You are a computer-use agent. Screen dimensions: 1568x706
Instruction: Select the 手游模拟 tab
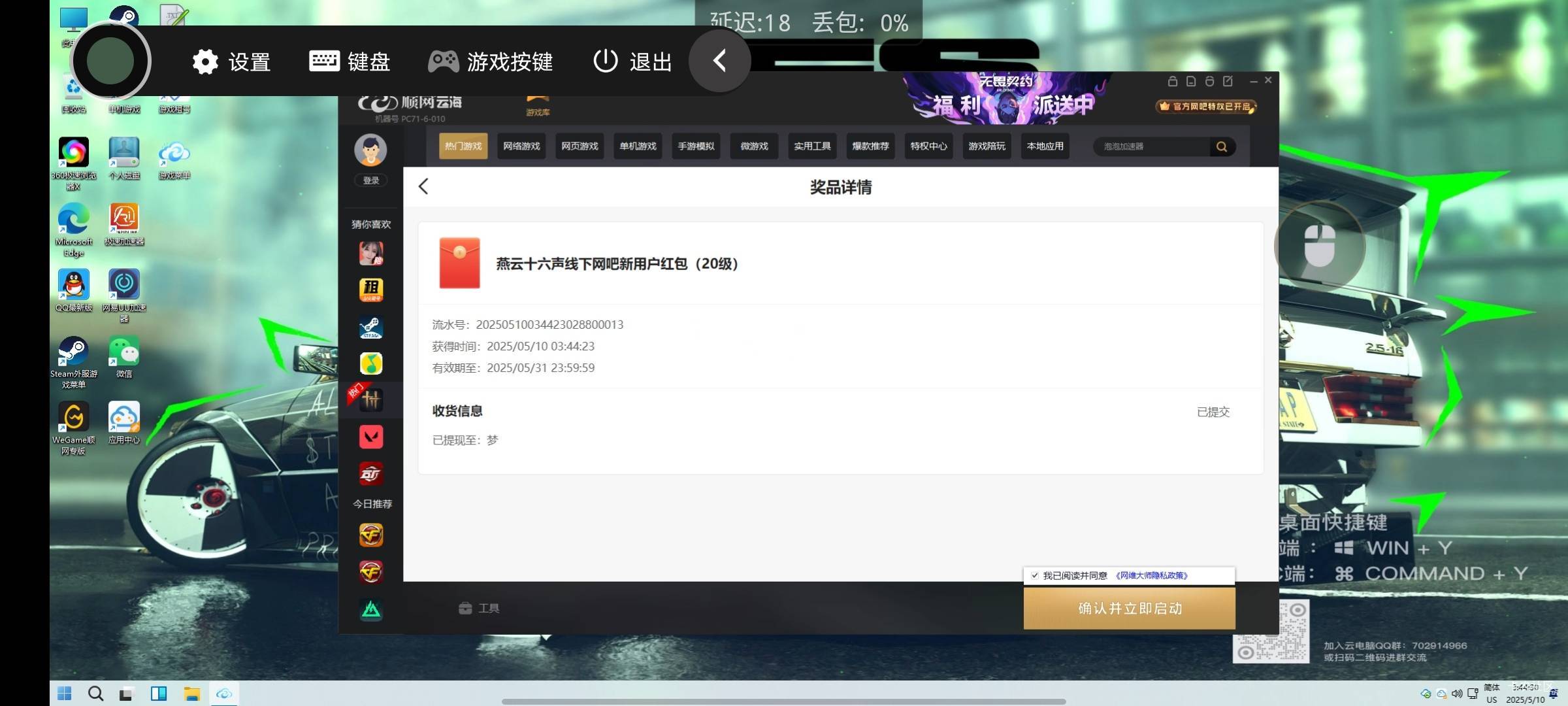point(696,146)
